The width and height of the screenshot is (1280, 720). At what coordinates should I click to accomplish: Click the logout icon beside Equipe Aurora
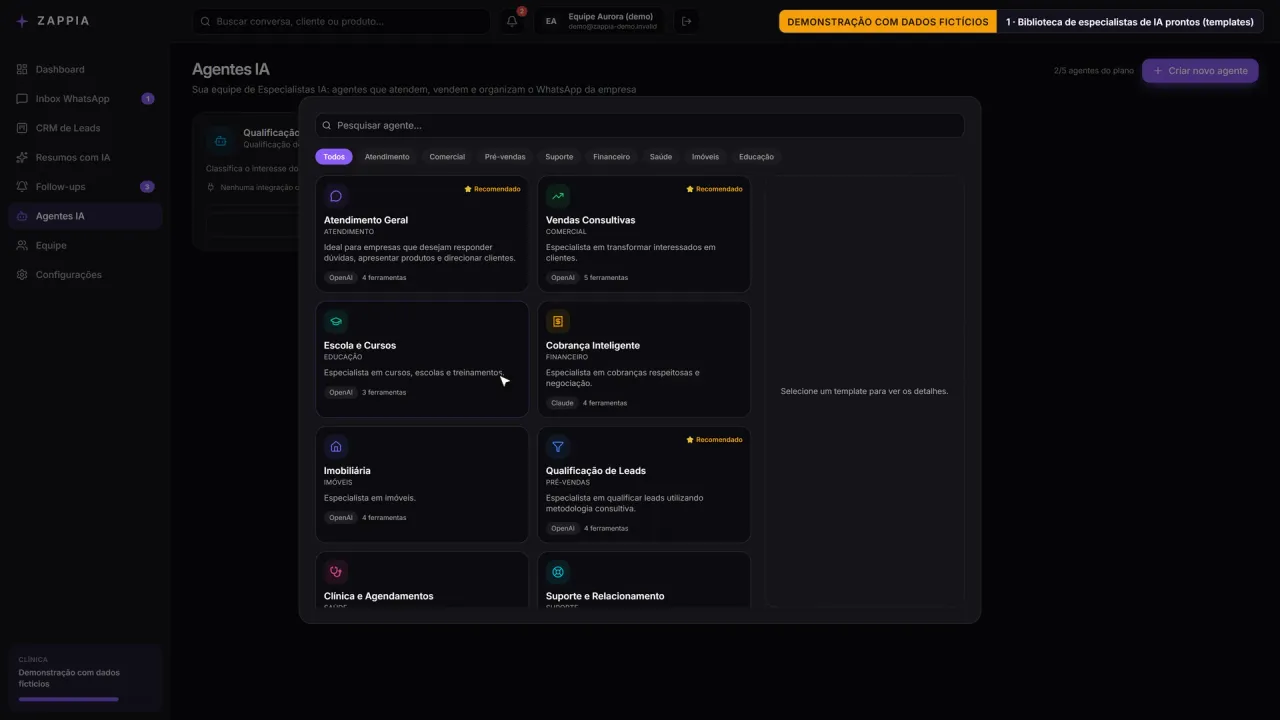point(686,21)
